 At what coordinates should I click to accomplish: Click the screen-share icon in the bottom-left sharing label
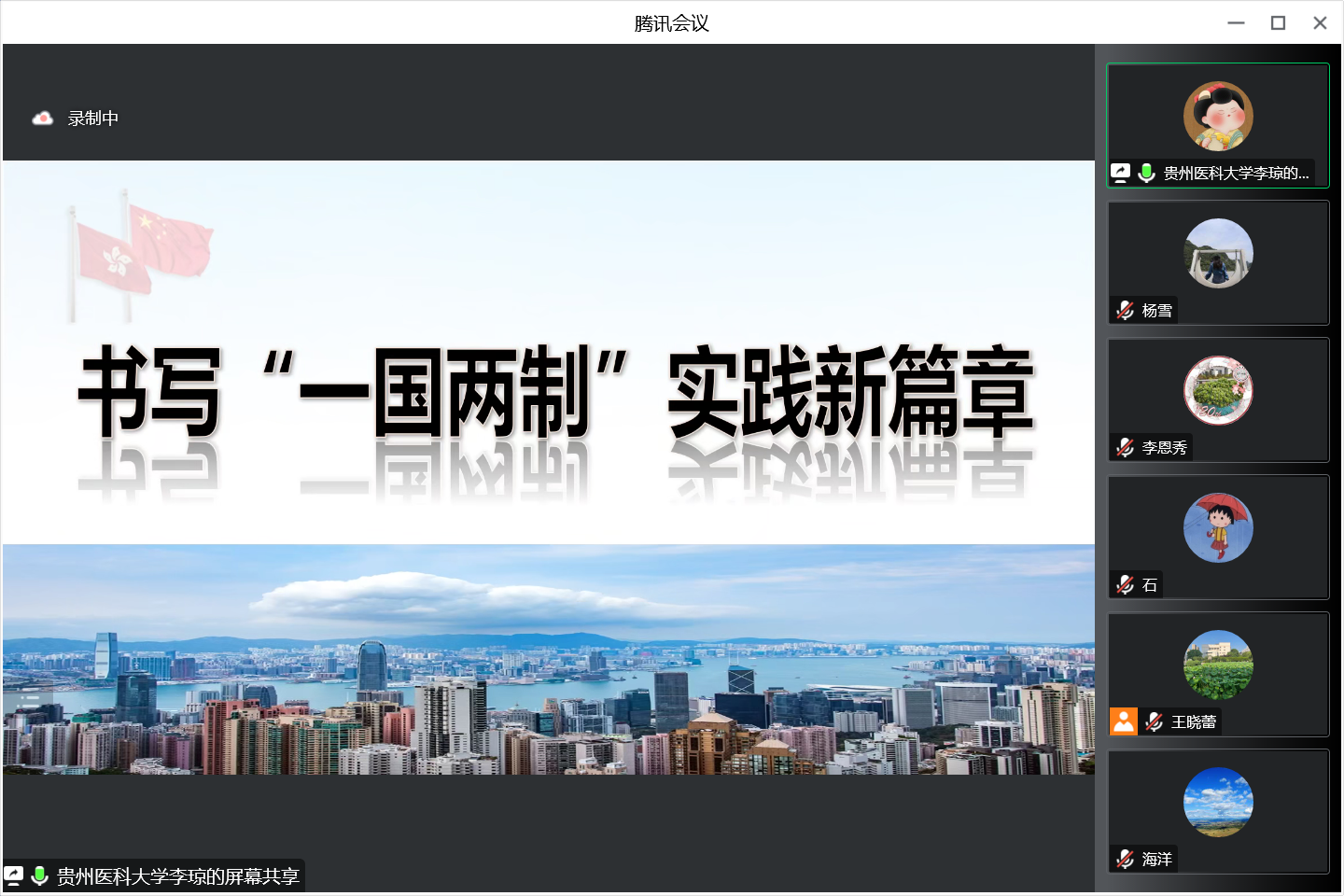[14, 875]
